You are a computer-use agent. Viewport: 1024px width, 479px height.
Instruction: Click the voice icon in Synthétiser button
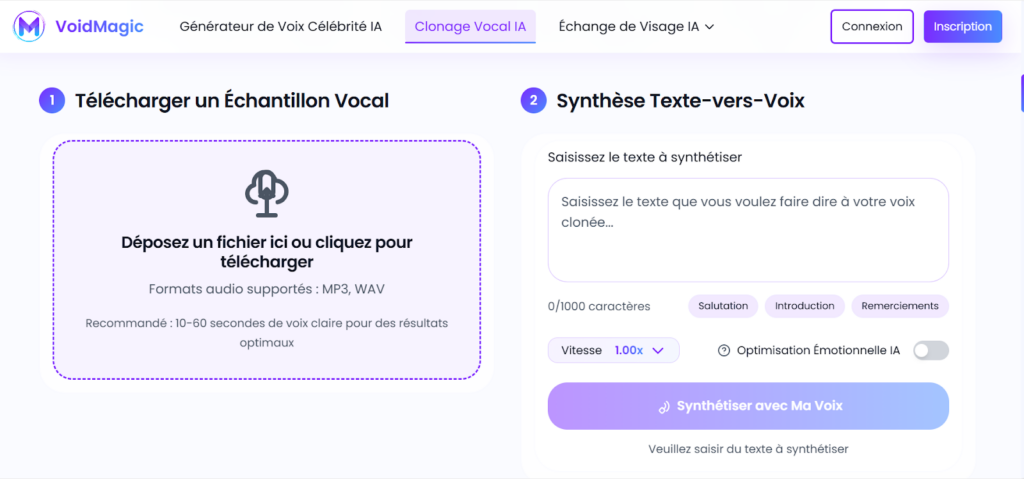[663, 406]
